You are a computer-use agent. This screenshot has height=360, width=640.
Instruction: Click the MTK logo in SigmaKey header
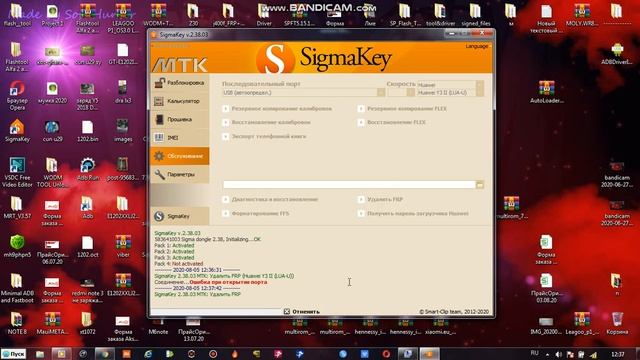180,65
